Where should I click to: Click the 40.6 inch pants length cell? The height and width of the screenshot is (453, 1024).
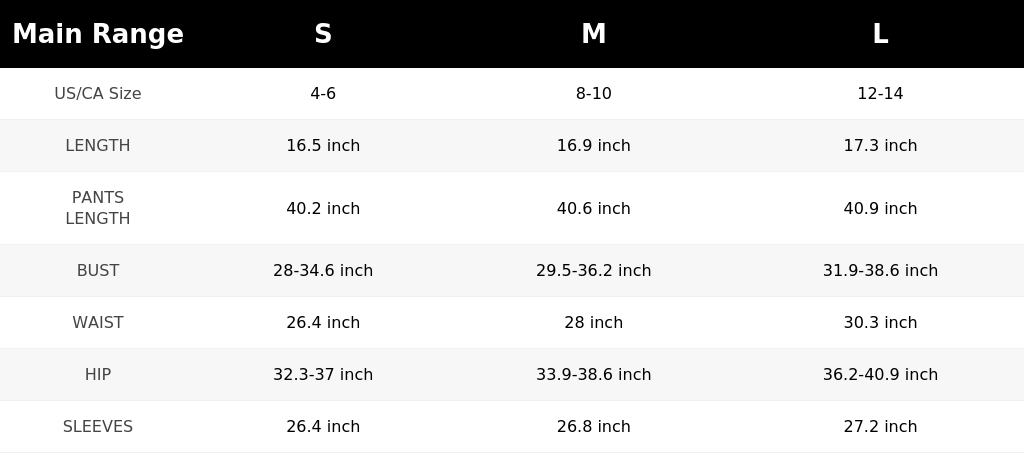pos(594,208)
